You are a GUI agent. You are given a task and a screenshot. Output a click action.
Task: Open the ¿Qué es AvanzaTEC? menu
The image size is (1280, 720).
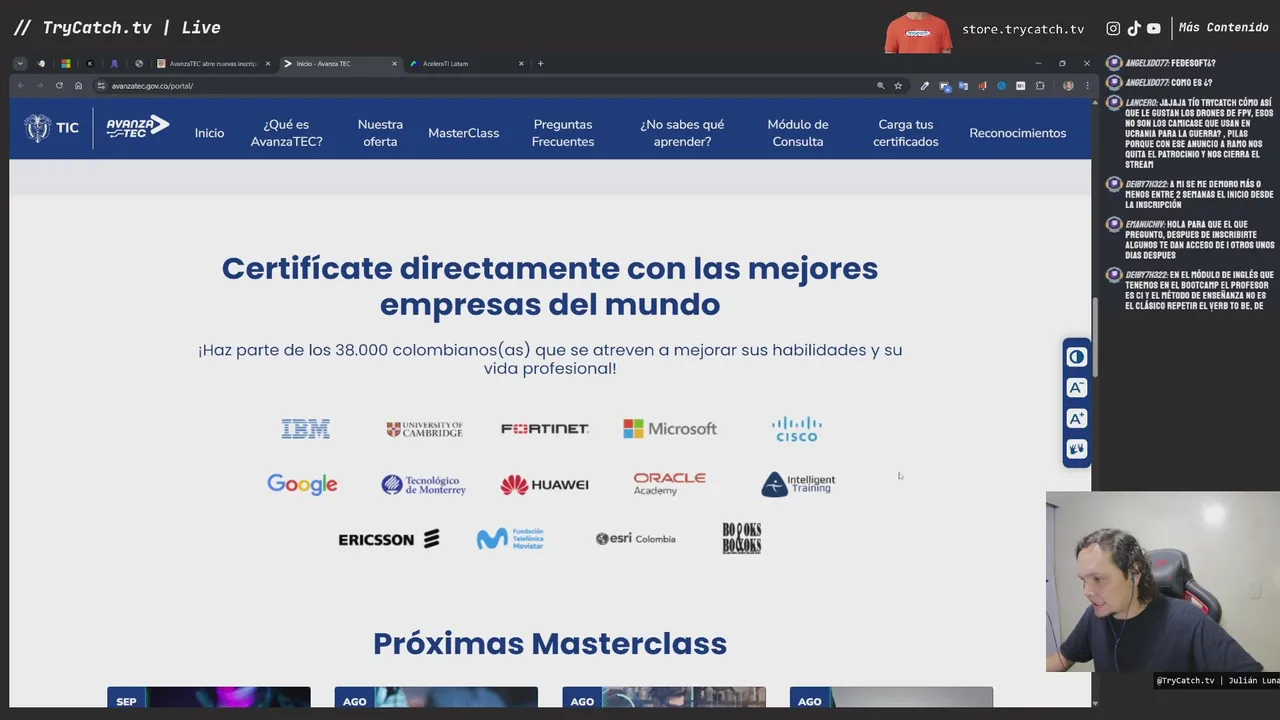(x=286, y=133)
